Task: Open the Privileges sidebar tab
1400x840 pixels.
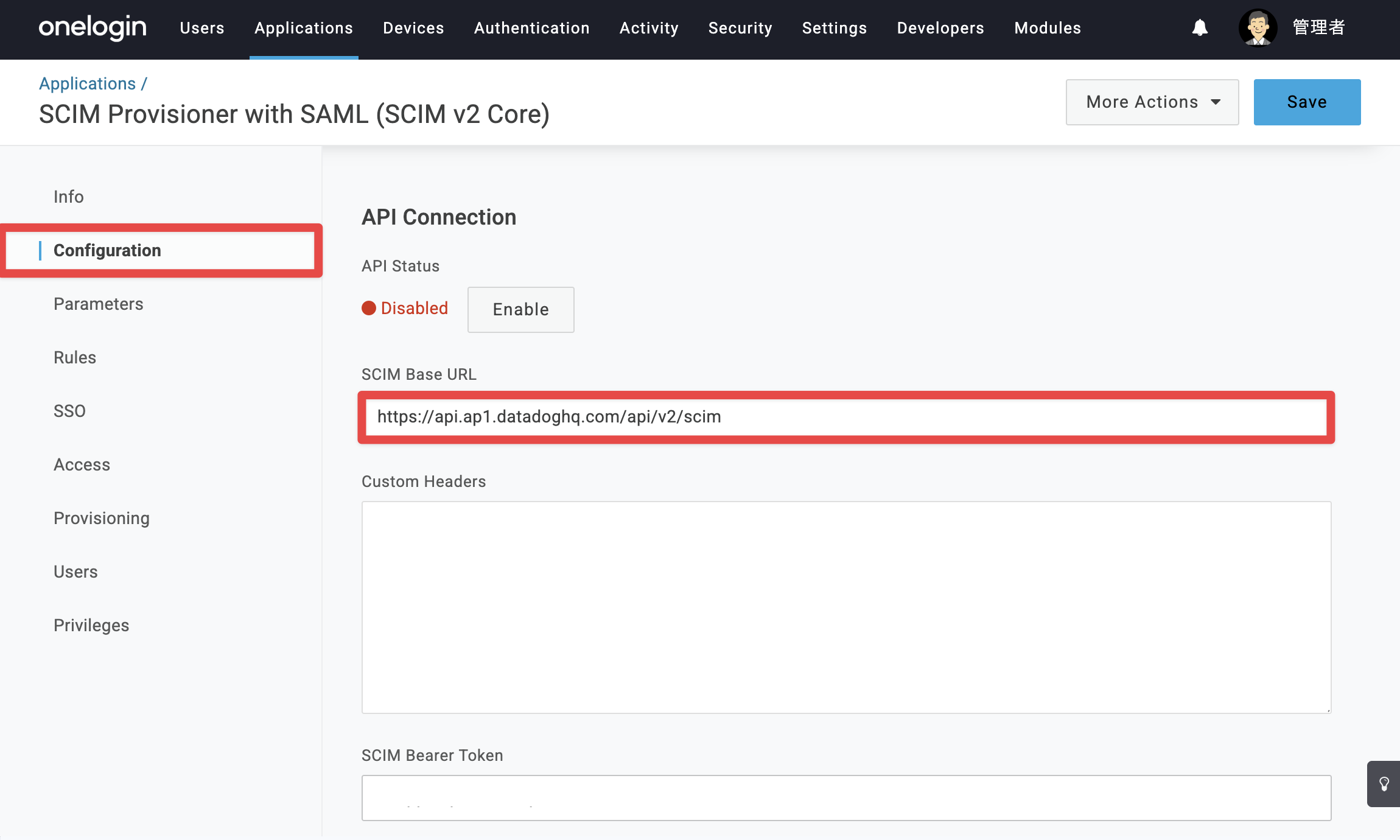Action: pyautogui.click(x=91, y=625)
